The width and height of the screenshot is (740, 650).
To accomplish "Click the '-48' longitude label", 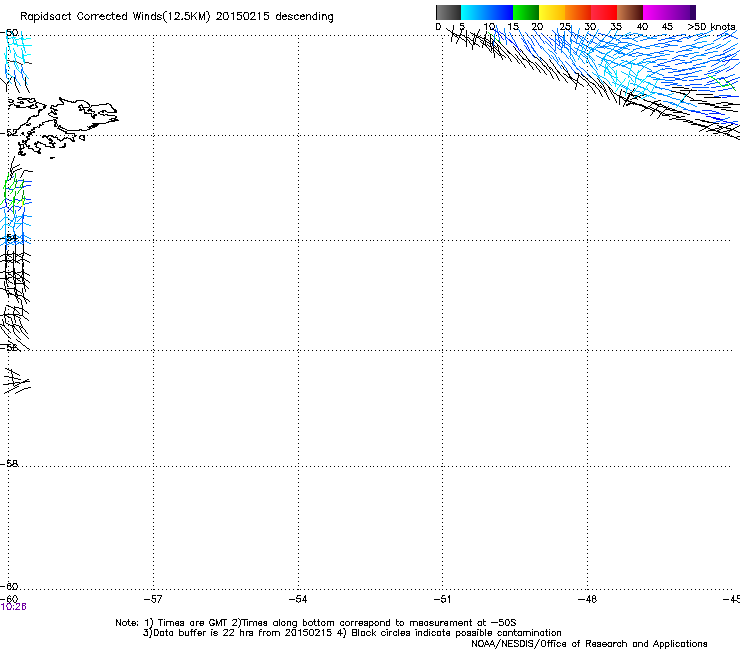I will 587,599.
